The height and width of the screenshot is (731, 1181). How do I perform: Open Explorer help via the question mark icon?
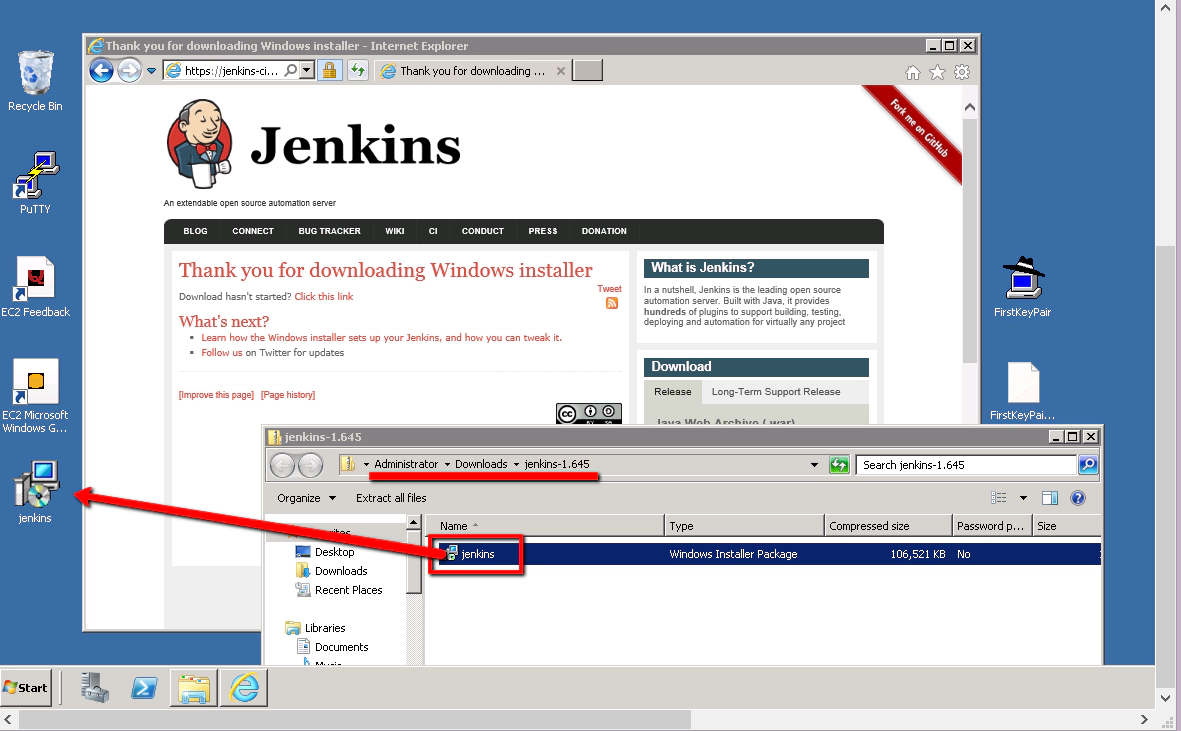pyautogui.click(x=1077, y=497)
